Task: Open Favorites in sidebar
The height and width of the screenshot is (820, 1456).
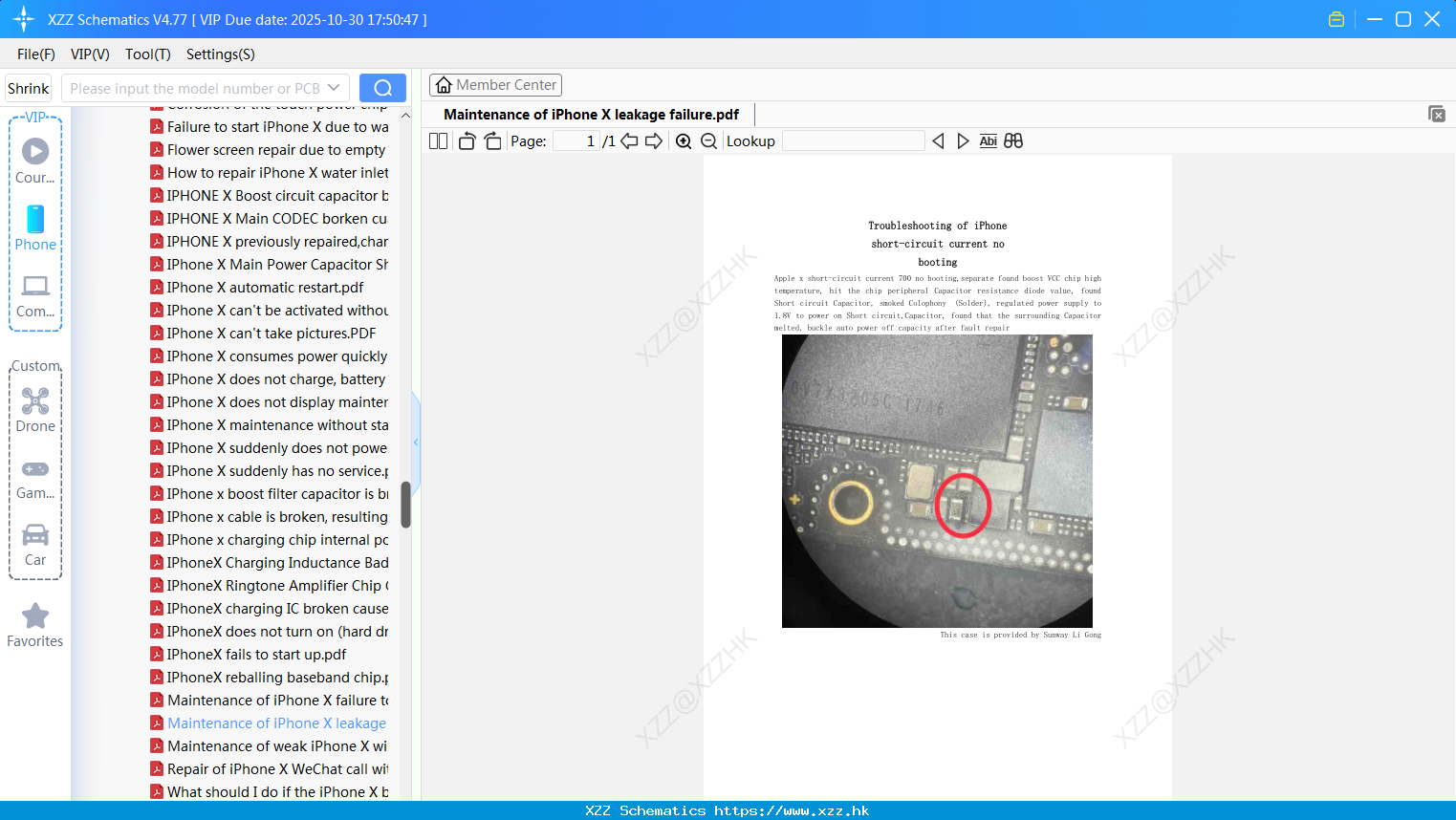Action: [35, 625]
